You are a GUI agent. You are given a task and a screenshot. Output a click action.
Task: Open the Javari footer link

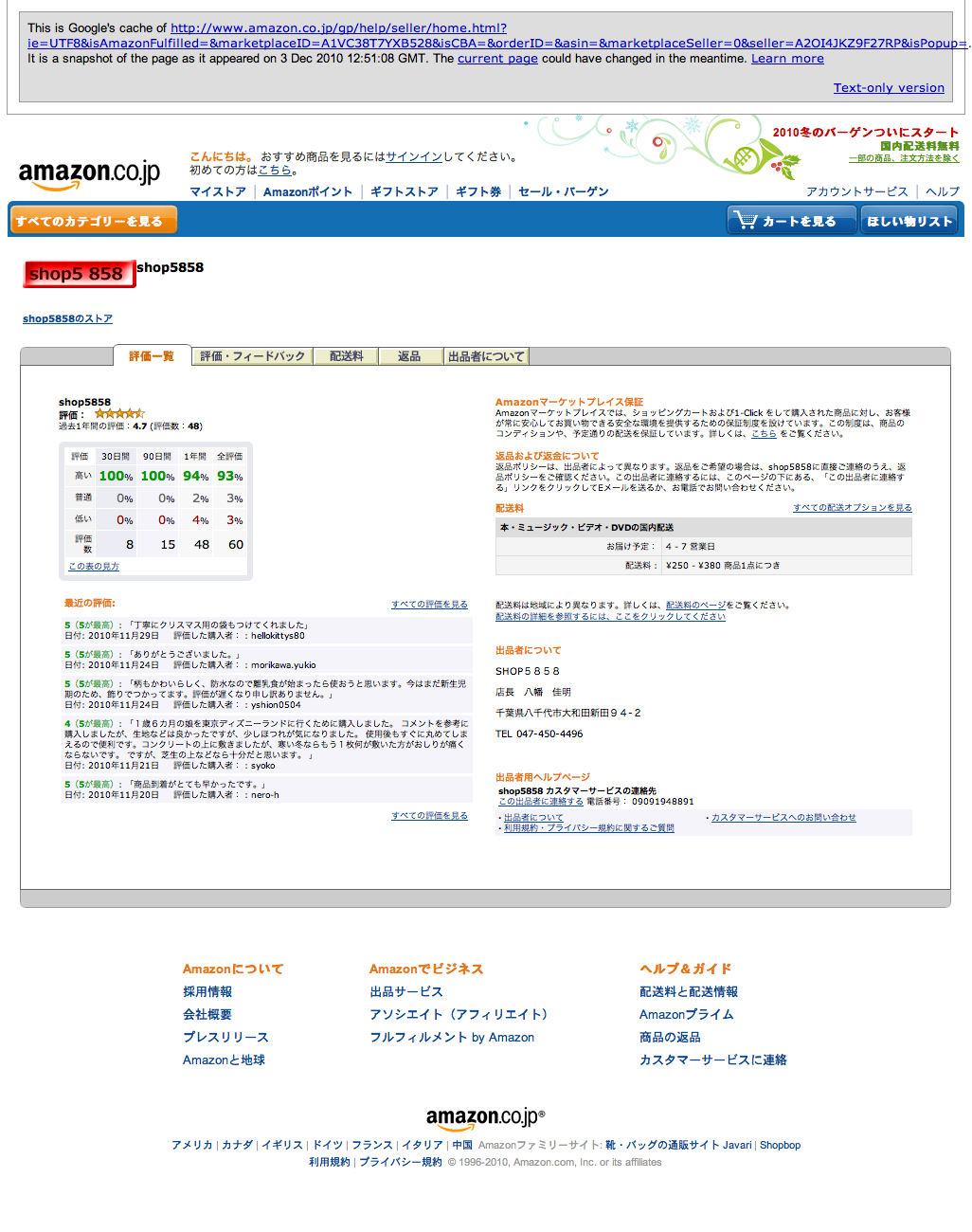[737, 1145]
